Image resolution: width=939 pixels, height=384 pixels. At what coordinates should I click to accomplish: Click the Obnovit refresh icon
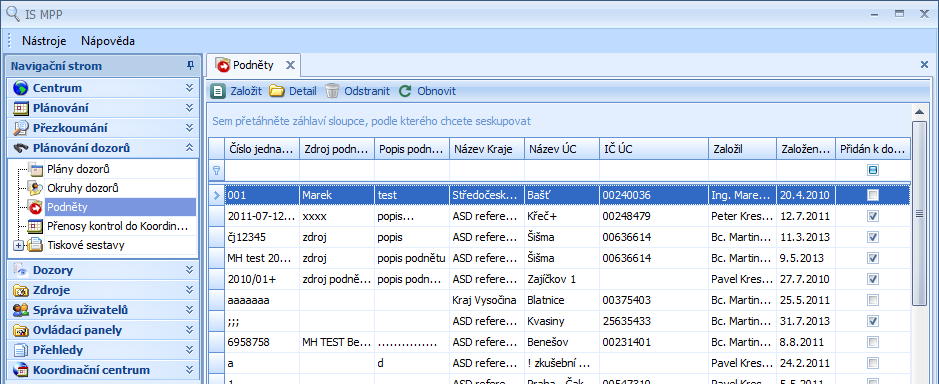tap(405, 91)
